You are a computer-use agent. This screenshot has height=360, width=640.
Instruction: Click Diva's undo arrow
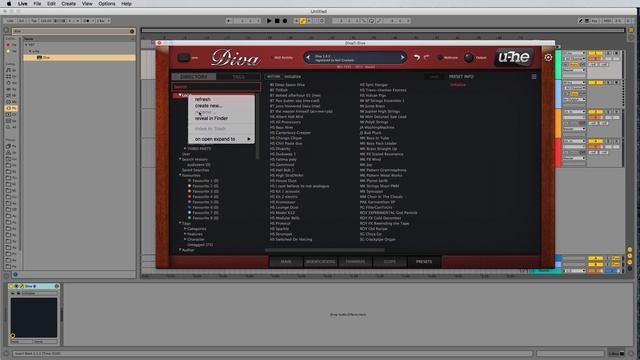(x=416, y=58)
